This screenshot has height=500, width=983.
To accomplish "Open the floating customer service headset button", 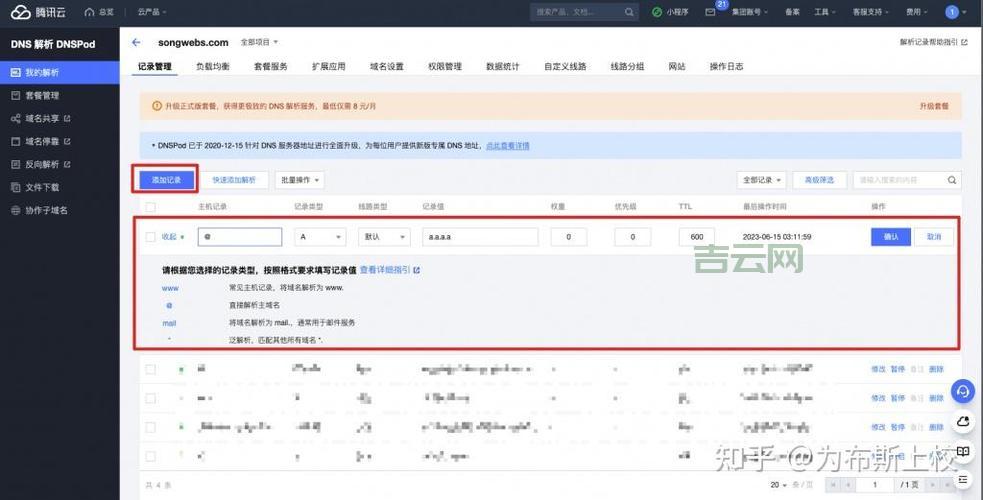I will click(x=963, y=392).
